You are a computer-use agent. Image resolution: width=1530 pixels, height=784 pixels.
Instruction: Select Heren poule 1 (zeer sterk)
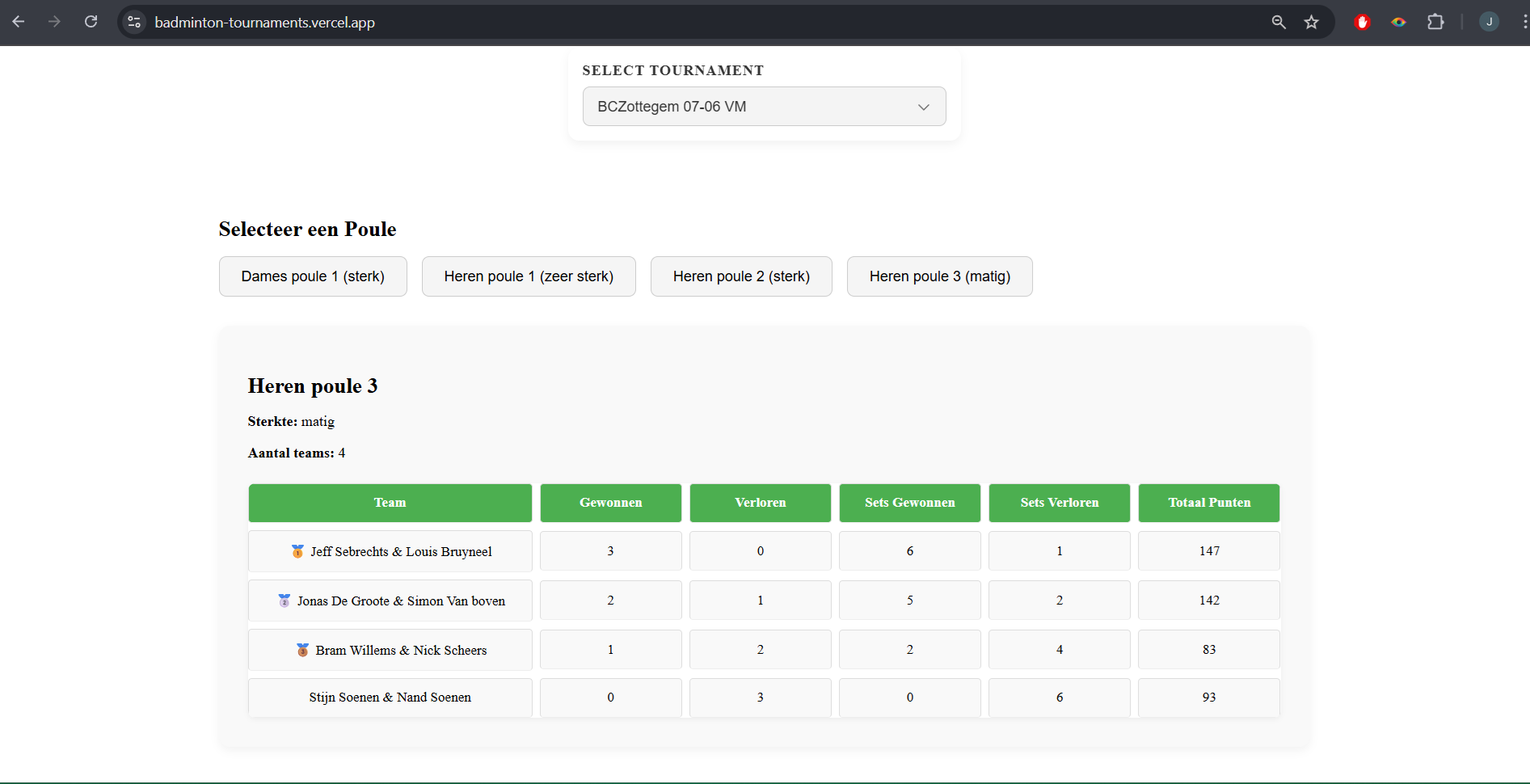(x=529, y=276)
